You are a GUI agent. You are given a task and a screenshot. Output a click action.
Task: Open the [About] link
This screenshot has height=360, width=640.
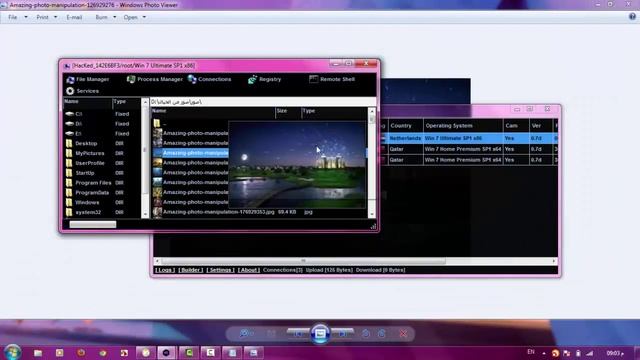point(249,270)
